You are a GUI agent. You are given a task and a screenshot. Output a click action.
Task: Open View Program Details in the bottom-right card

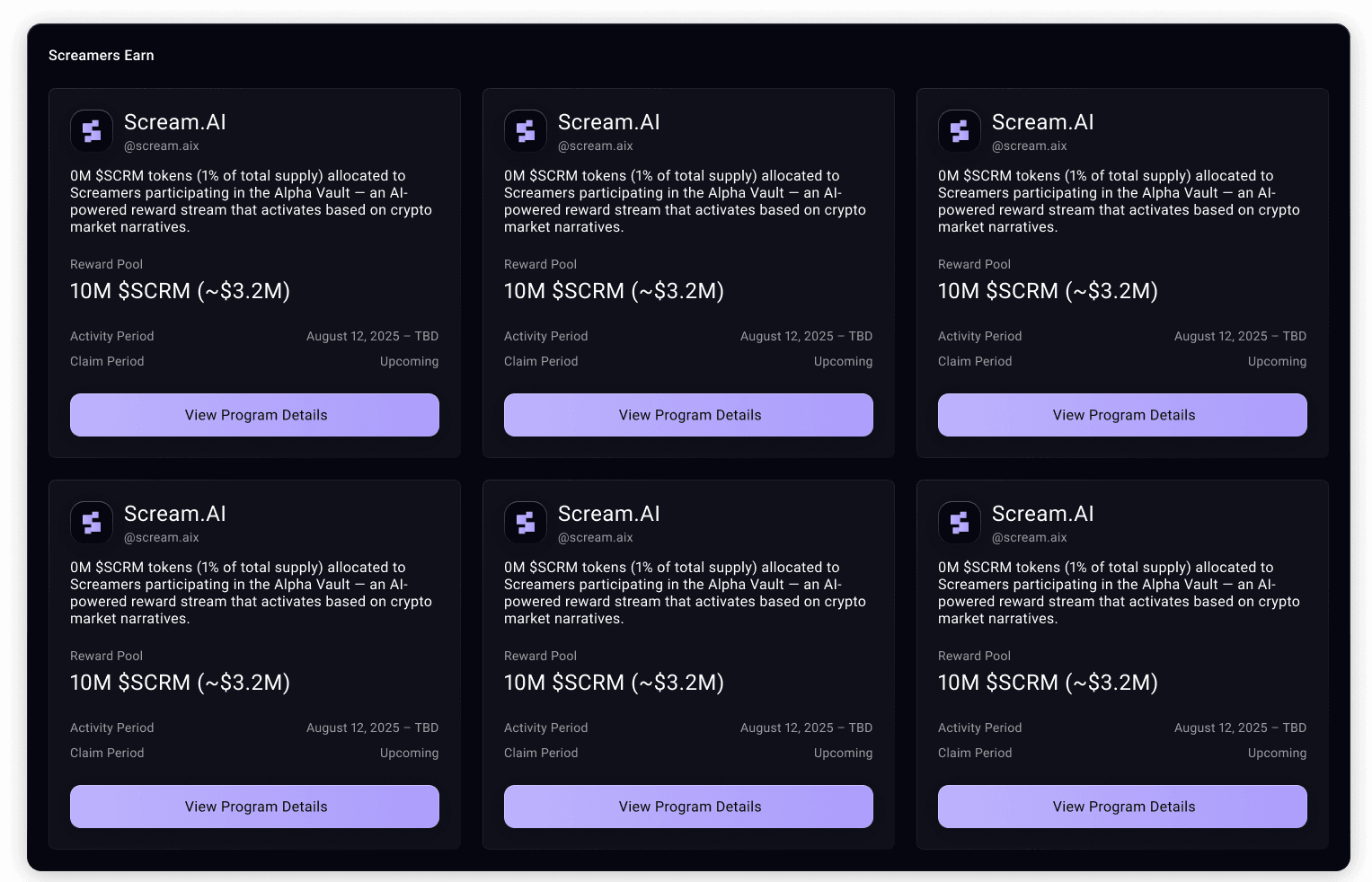pos(1122,807)
